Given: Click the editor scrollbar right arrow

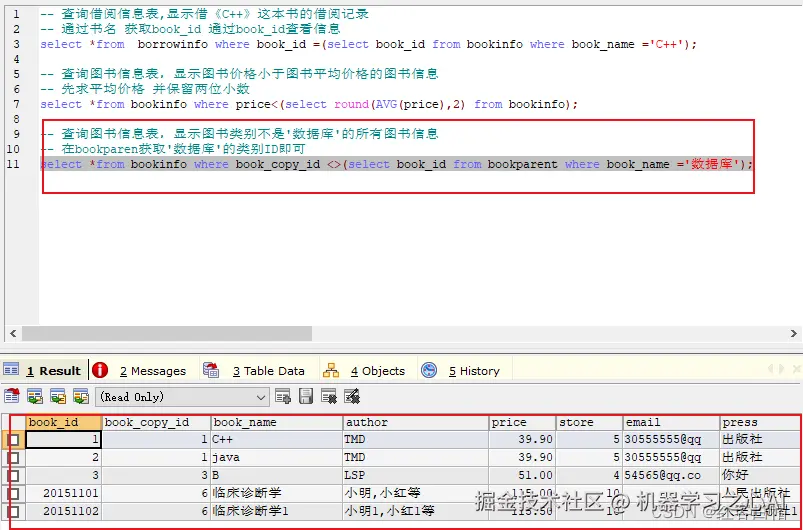Looking at the screenshot, I should [794, 333].
